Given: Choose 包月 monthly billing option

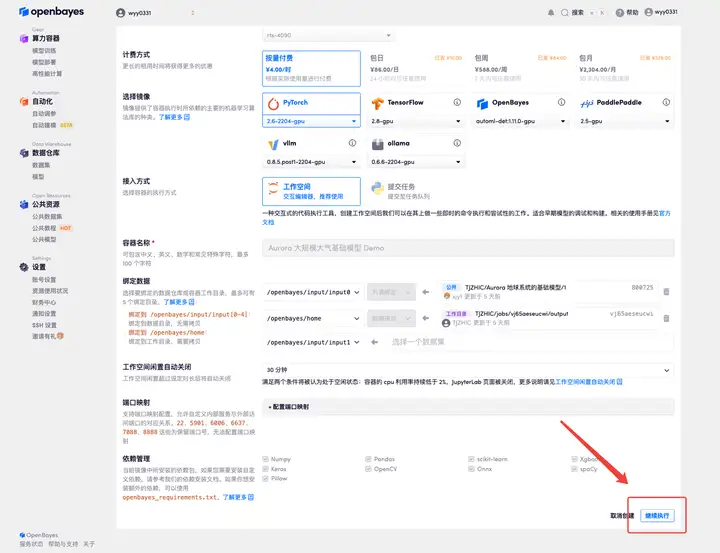Looking at the screenshot, I should 625,68.
